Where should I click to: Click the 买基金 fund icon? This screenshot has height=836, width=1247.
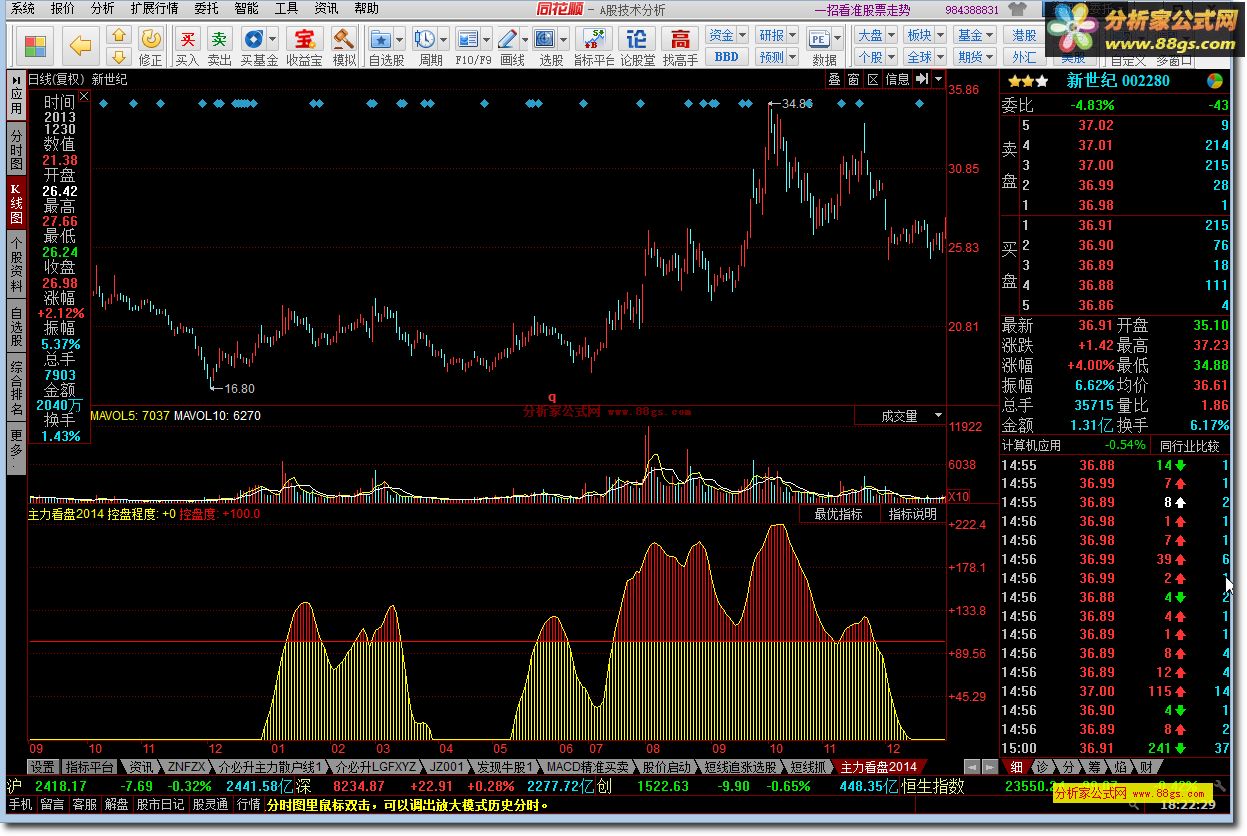[254, 40]
